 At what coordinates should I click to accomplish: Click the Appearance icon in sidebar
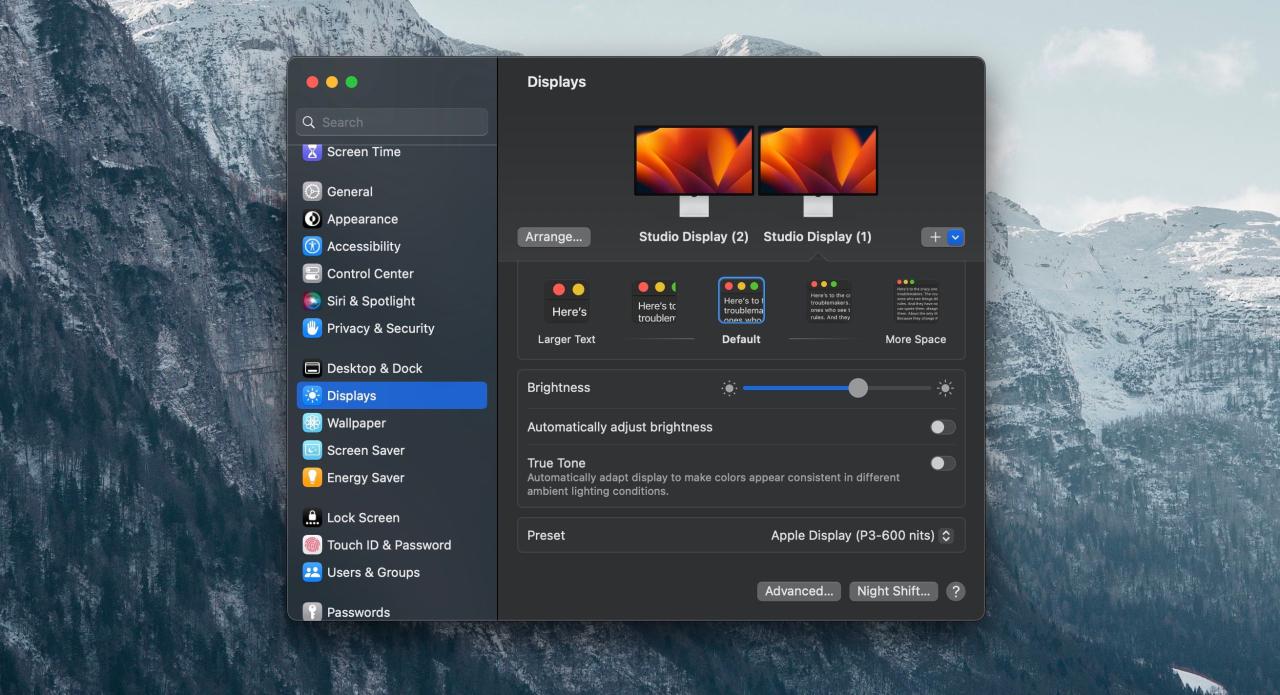pyautogui.click(x=312, y=219)
